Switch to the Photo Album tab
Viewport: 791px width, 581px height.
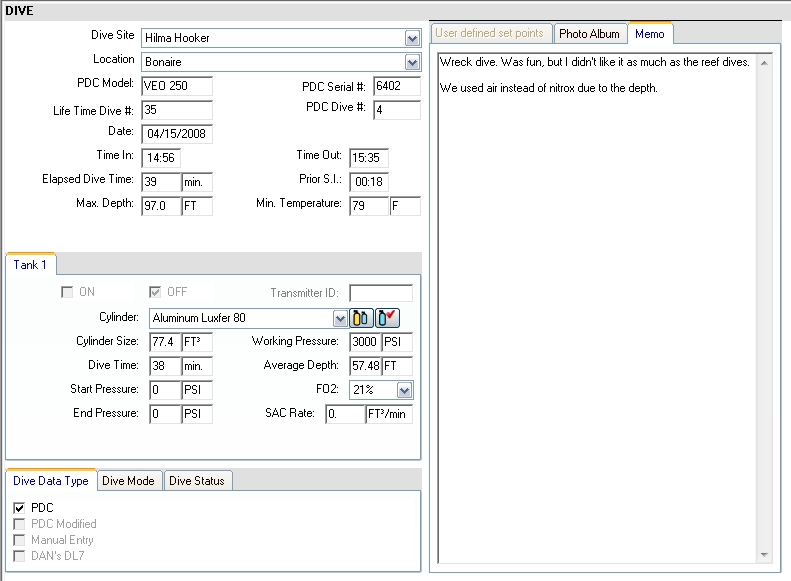click(589, 33)
